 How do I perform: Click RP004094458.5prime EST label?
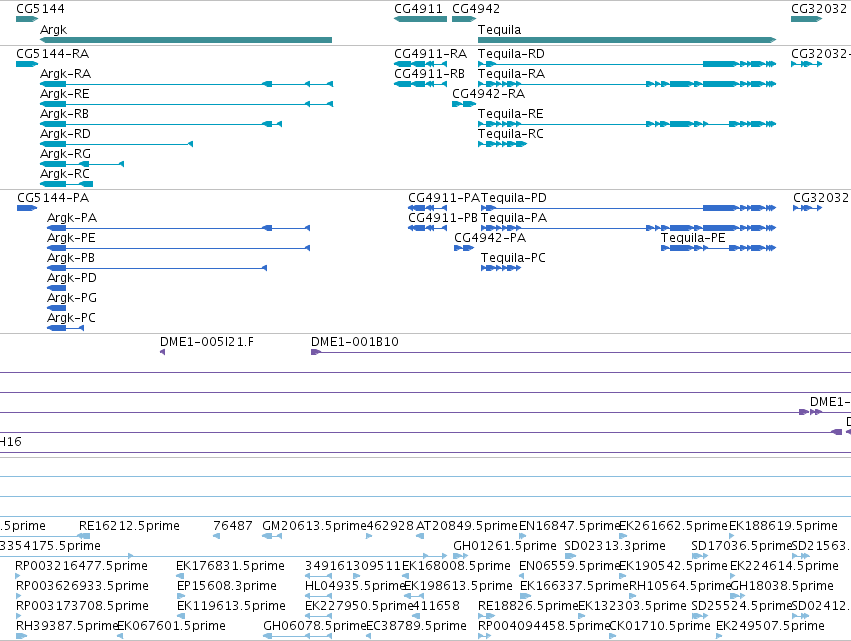point(544,626)
